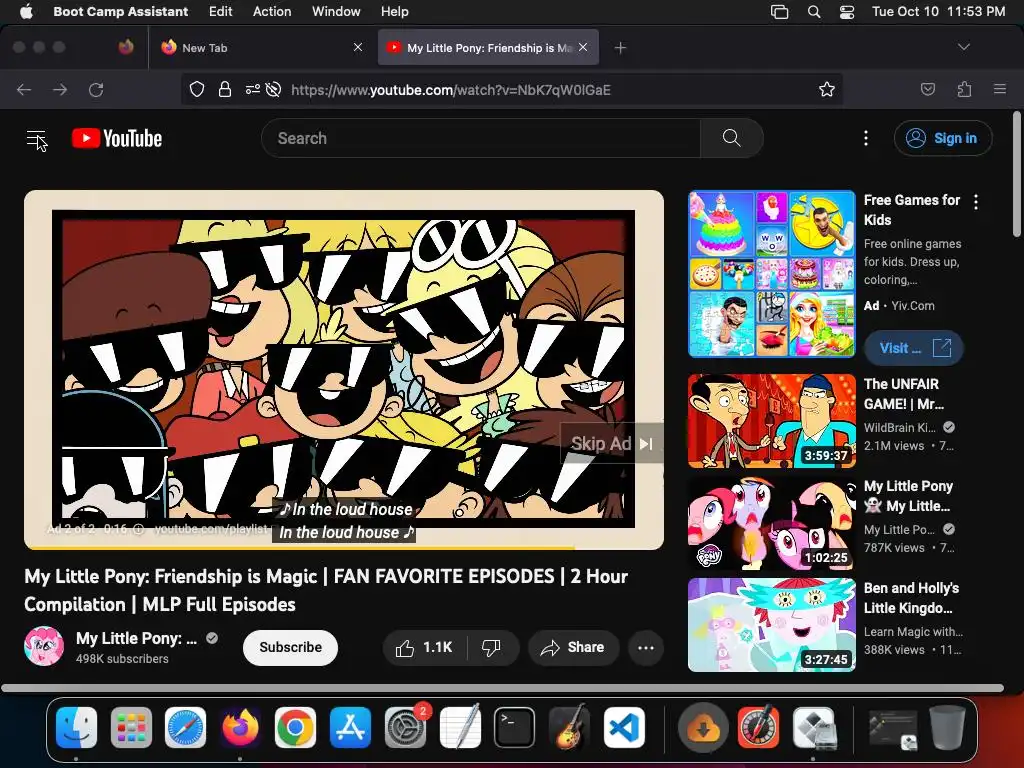Open the Apple menu

(26, 12)
